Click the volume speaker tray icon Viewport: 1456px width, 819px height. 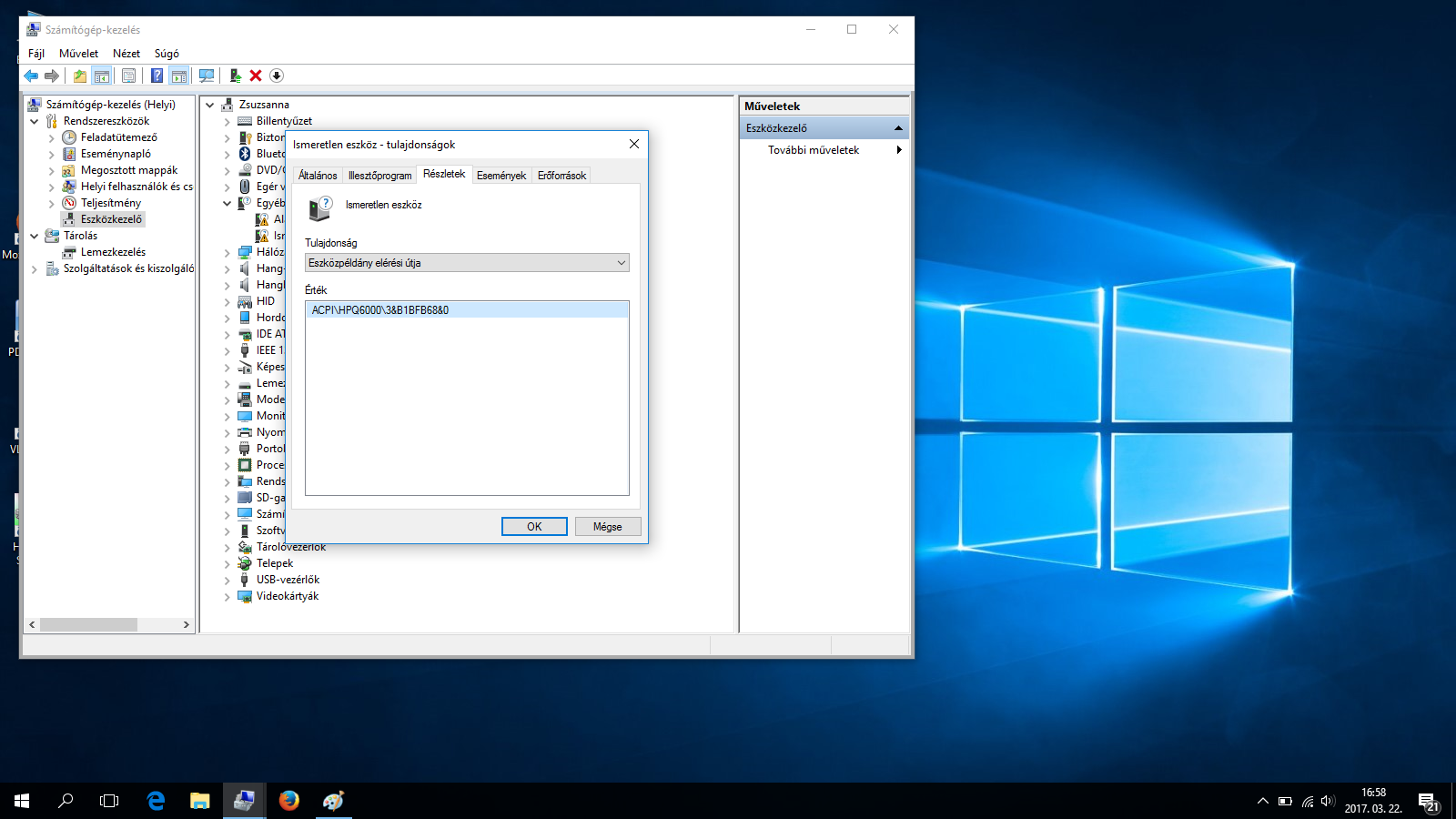click(x=1328, y=801)
